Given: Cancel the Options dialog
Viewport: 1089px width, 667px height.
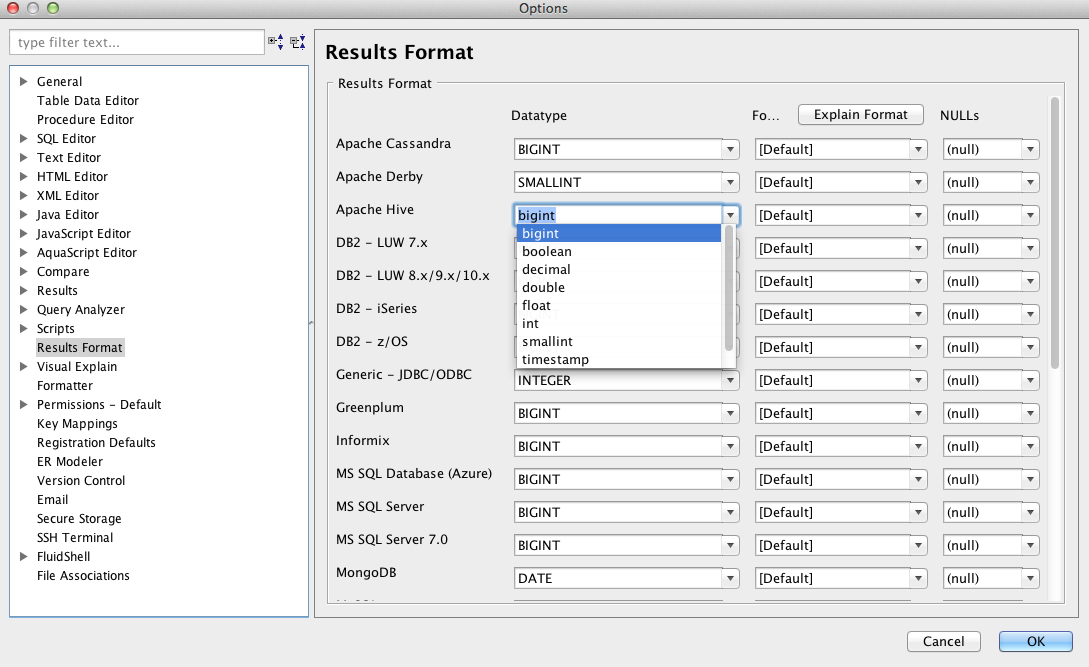Looking at the screenshot, I should coord(943,642).
